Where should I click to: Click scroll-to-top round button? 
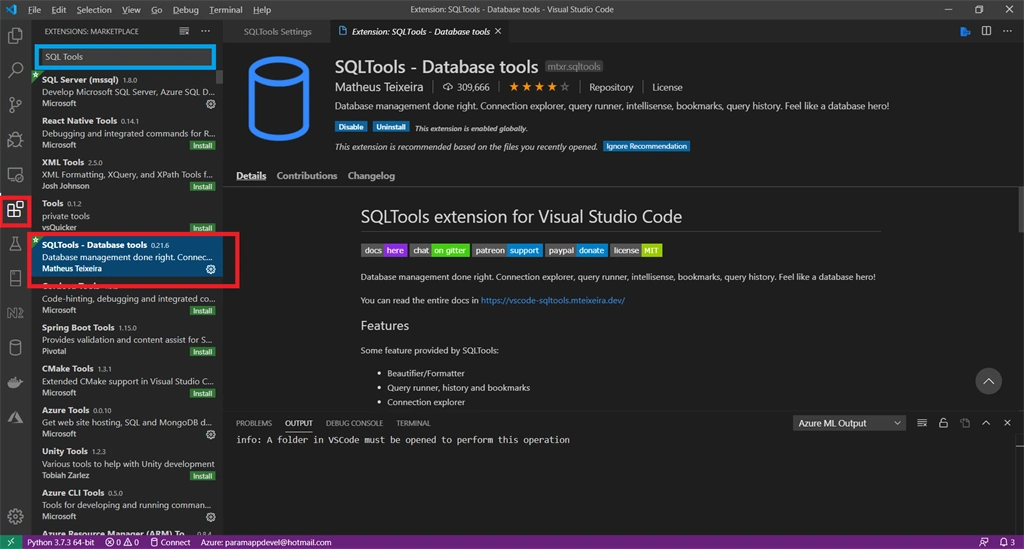(x=988, y=381)
